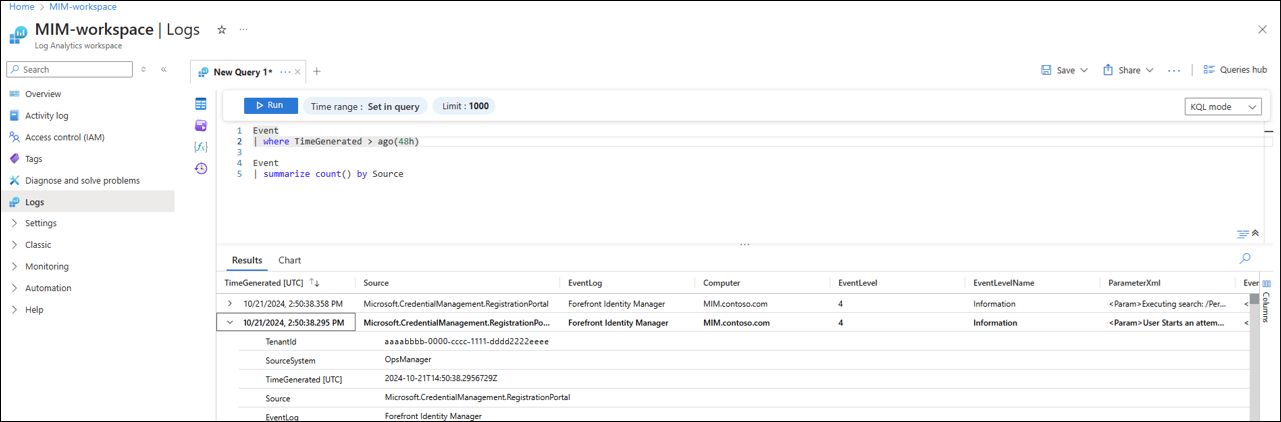The width and height of the screenshot is (1281, 422).
Task: Focus the sidebar Search field
Action: pyautogui.click(x=69, y=70)
